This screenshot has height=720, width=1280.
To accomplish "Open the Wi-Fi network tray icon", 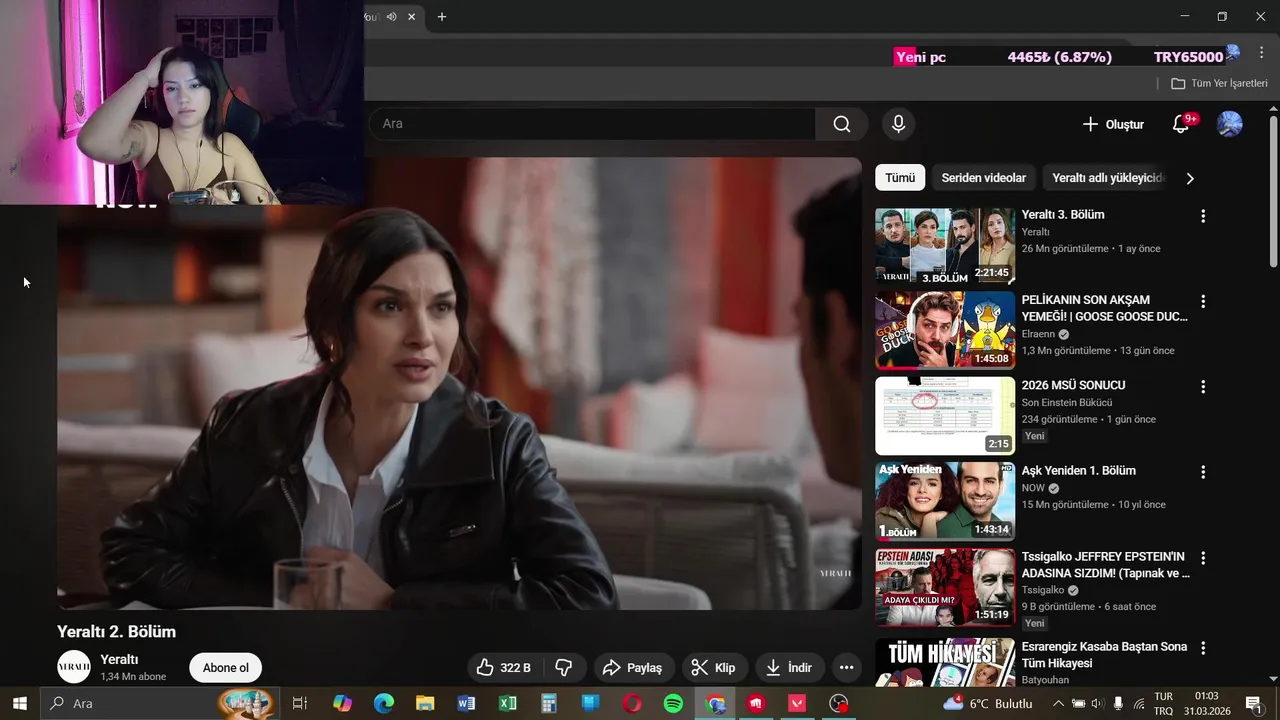I will pyautogui.click(x=1139, y=704).
